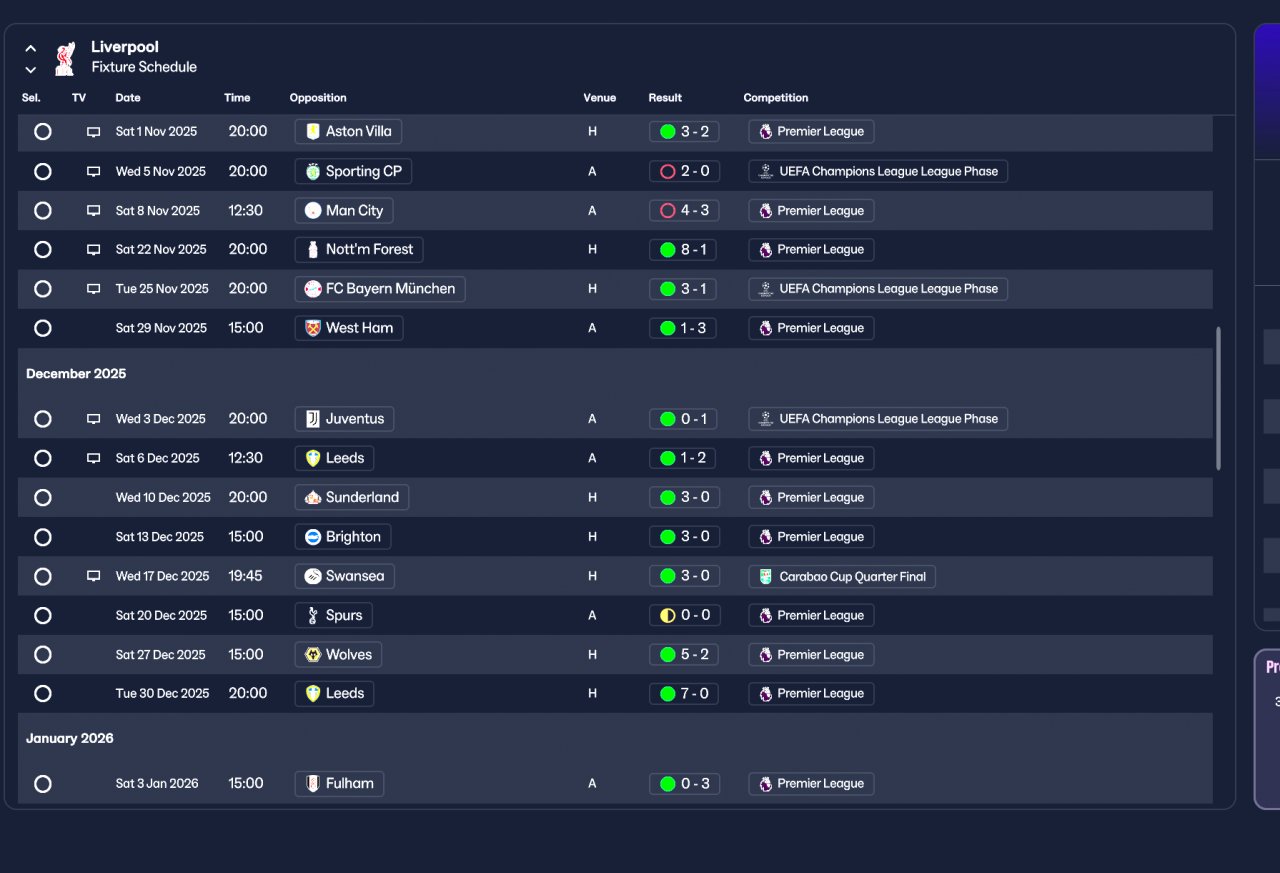Click green win indicator for Nott'm Forest result

coord(667,250)
